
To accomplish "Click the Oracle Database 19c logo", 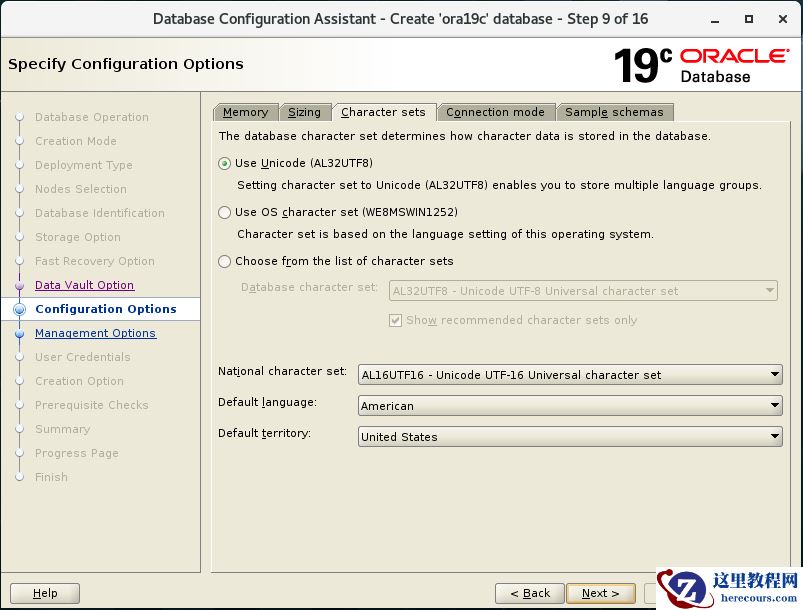I will [x=701, y=65].
